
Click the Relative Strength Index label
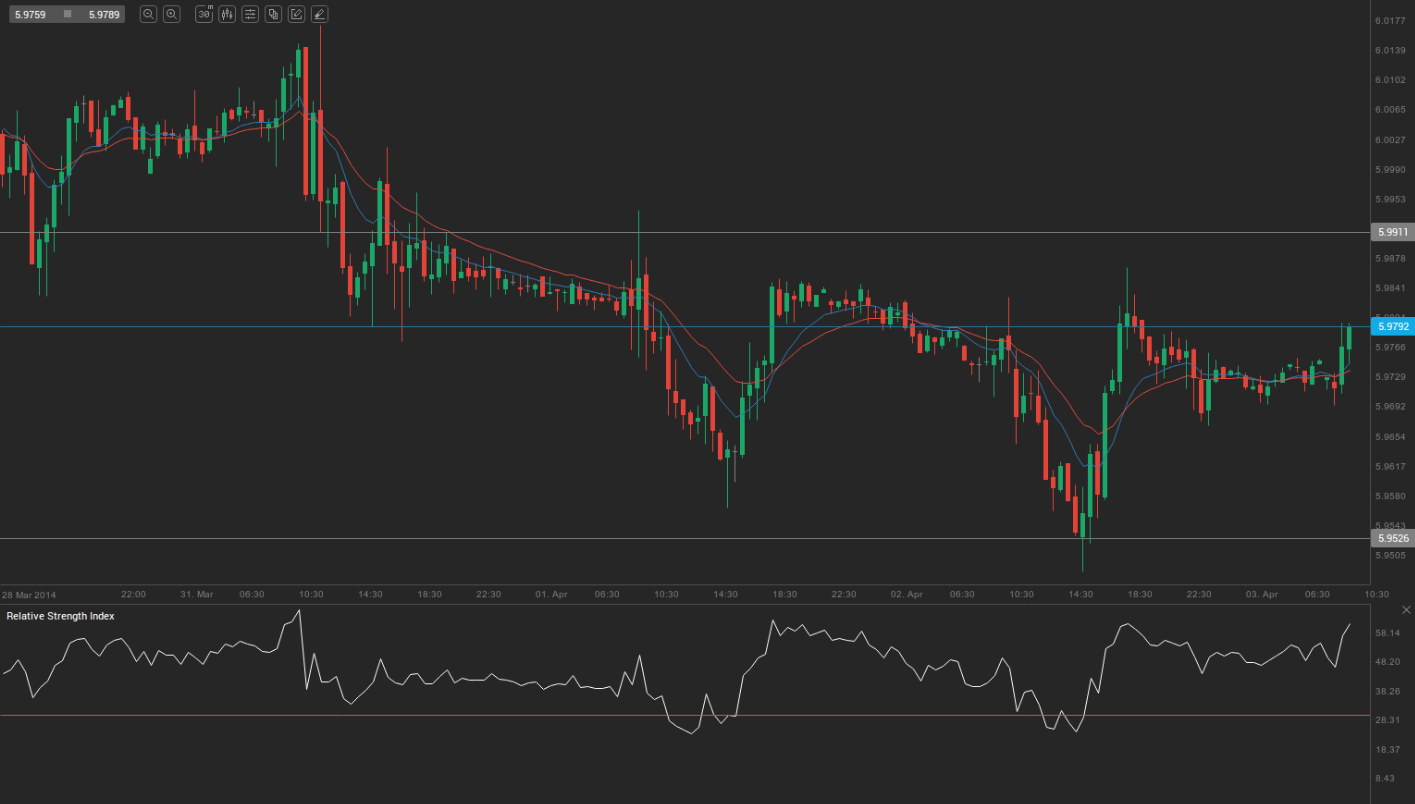(x=60, y=616)
